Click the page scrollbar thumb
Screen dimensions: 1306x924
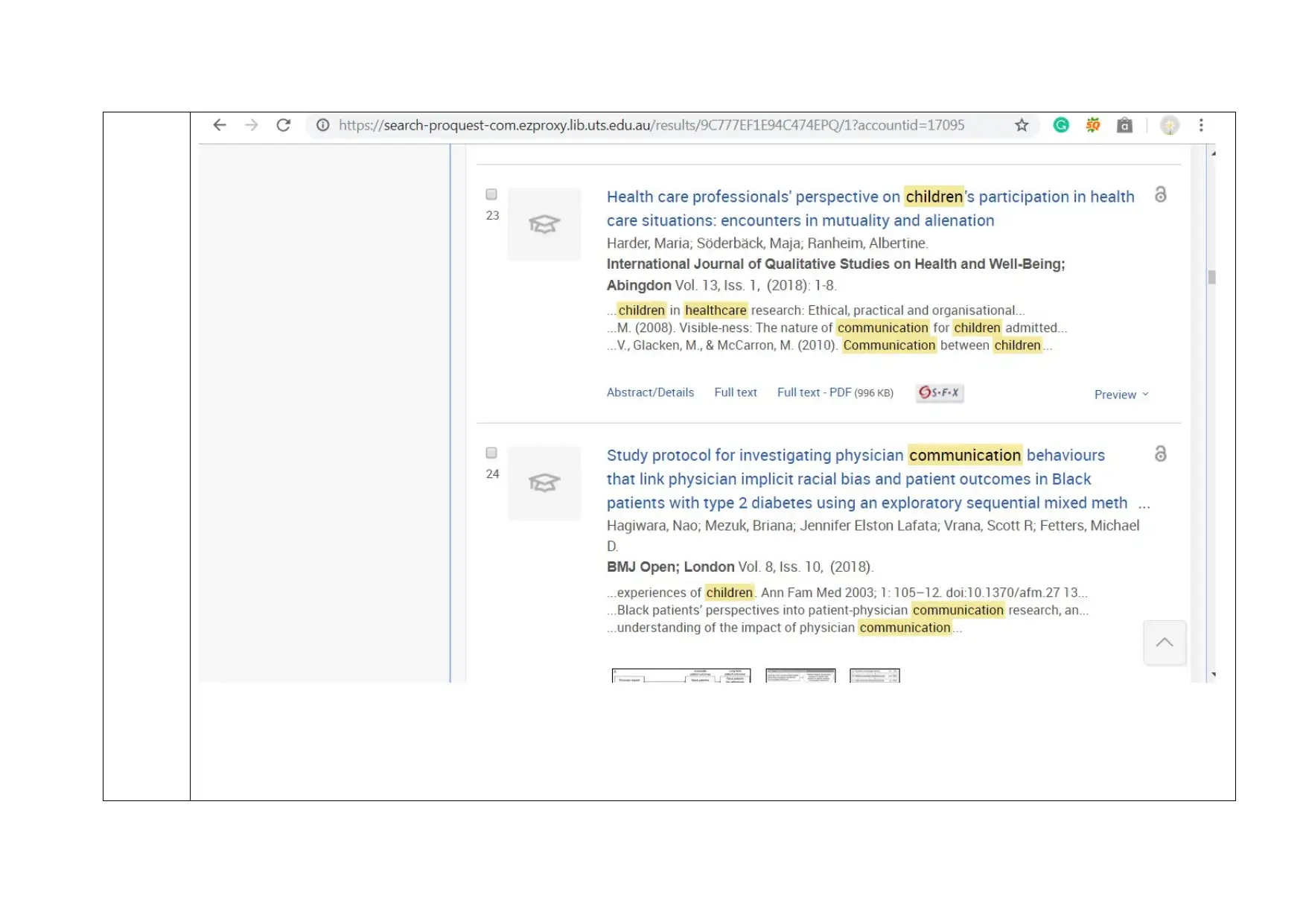1211,277
